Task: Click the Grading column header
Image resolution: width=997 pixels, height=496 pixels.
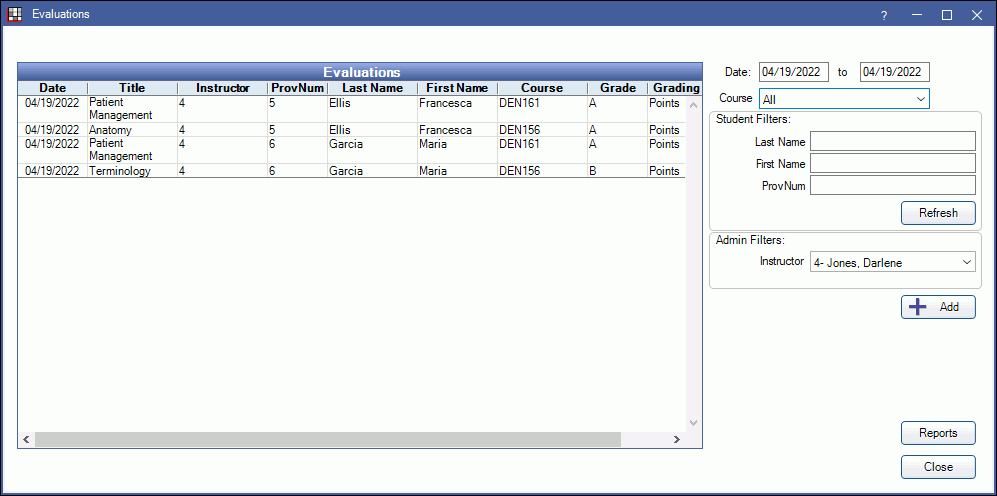Action: pos(675,88)
